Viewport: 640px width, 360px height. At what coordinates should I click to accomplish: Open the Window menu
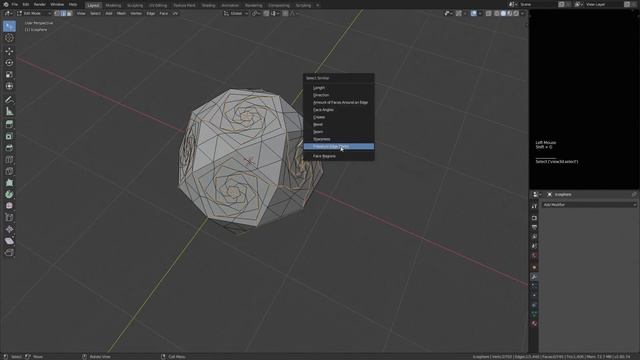point(57,4)
